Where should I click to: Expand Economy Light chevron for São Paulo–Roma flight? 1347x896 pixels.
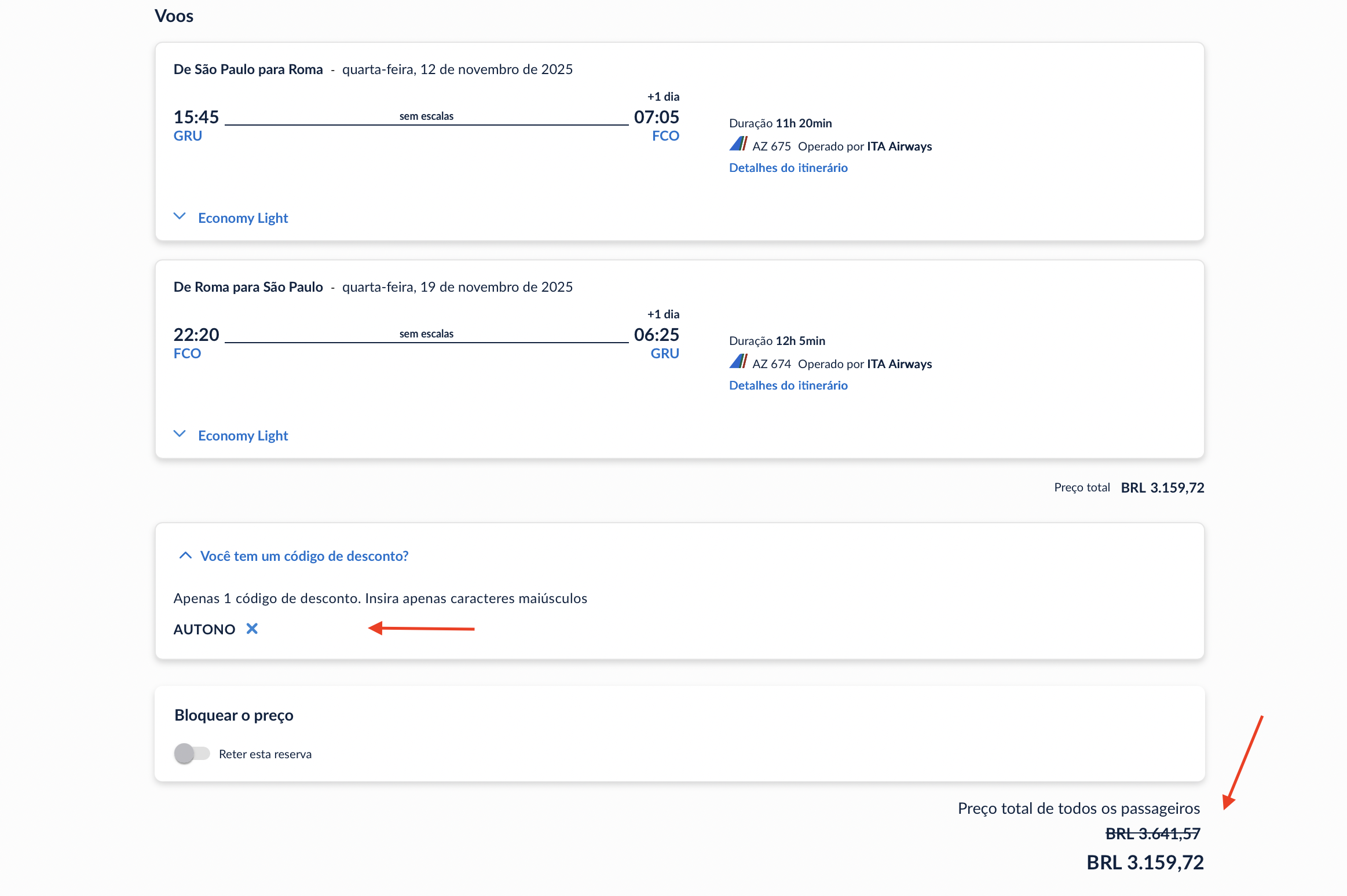coord(180,216)
